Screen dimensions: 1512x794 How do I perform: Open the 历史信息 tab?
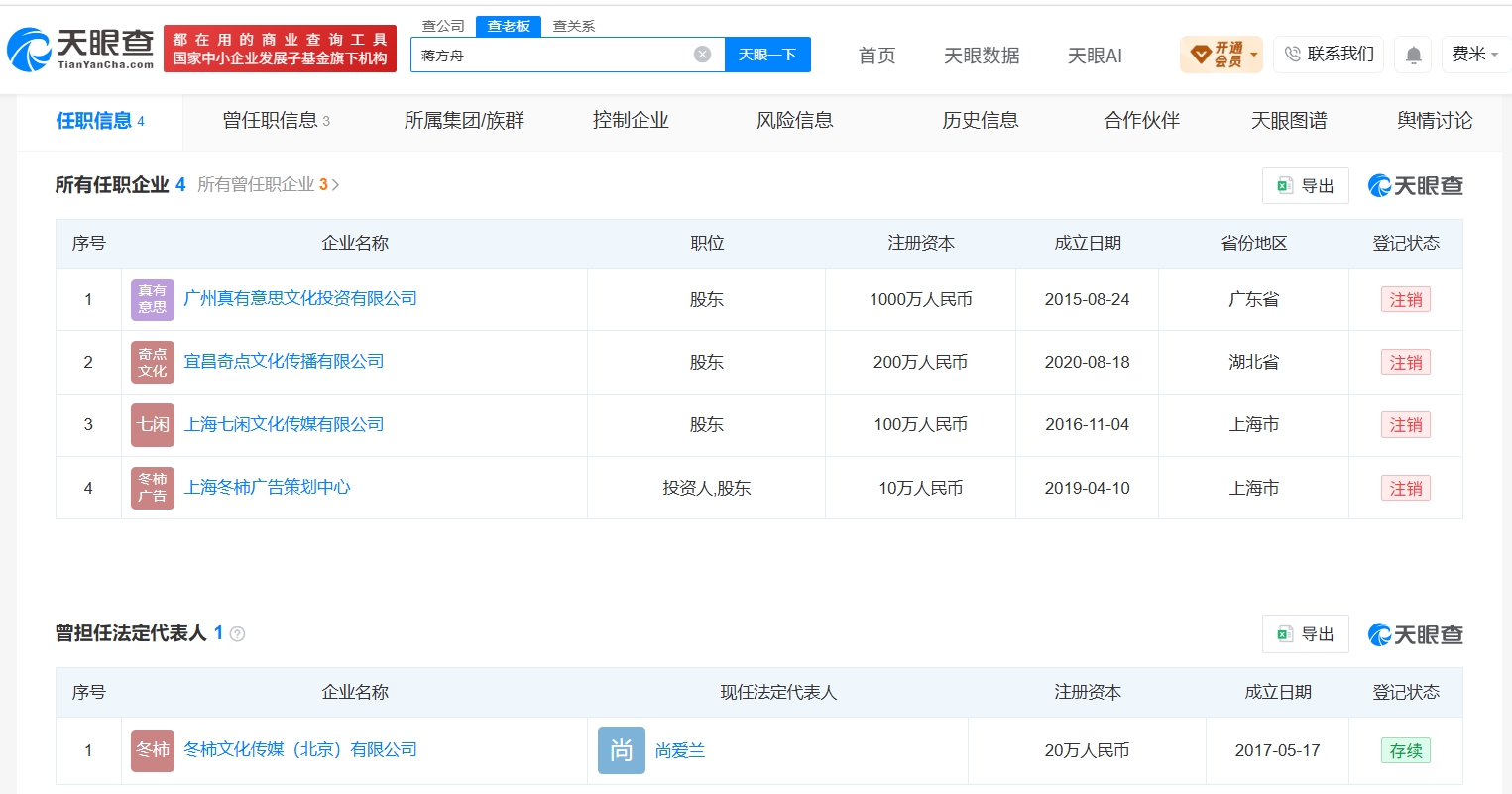pos(981,121)
